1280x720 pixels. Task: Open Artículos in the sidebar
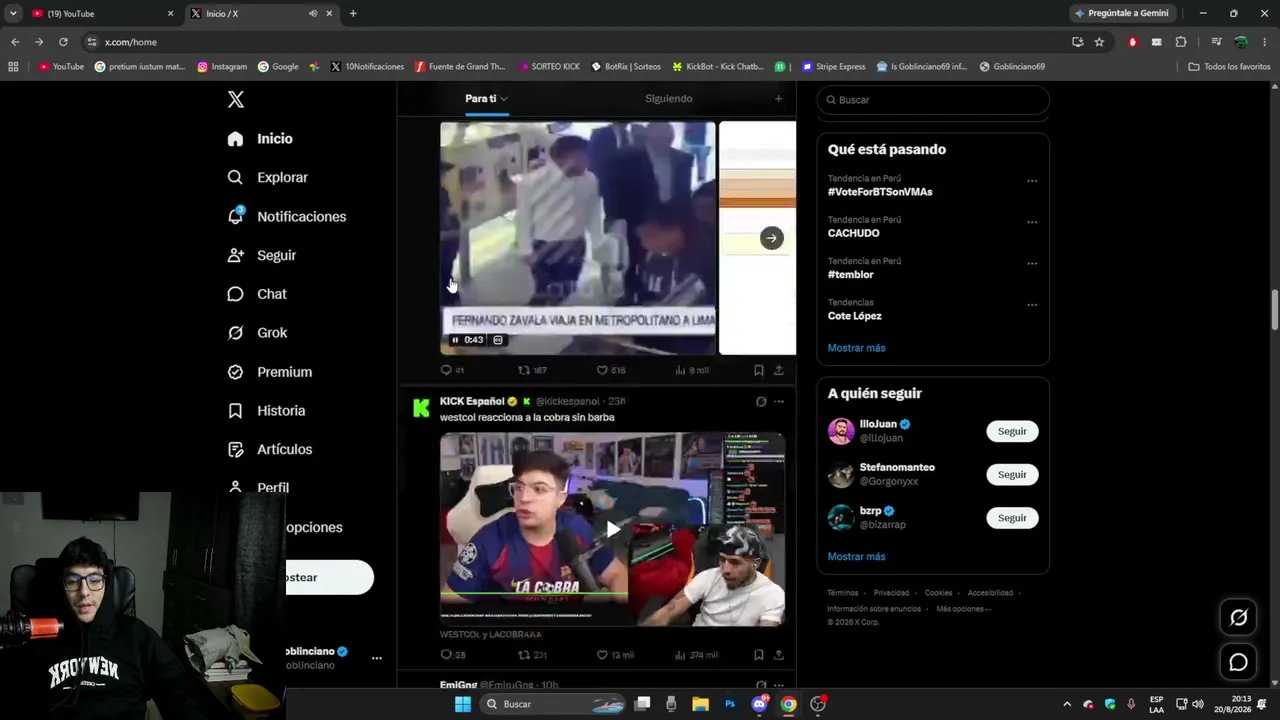[x=270, y=449]
